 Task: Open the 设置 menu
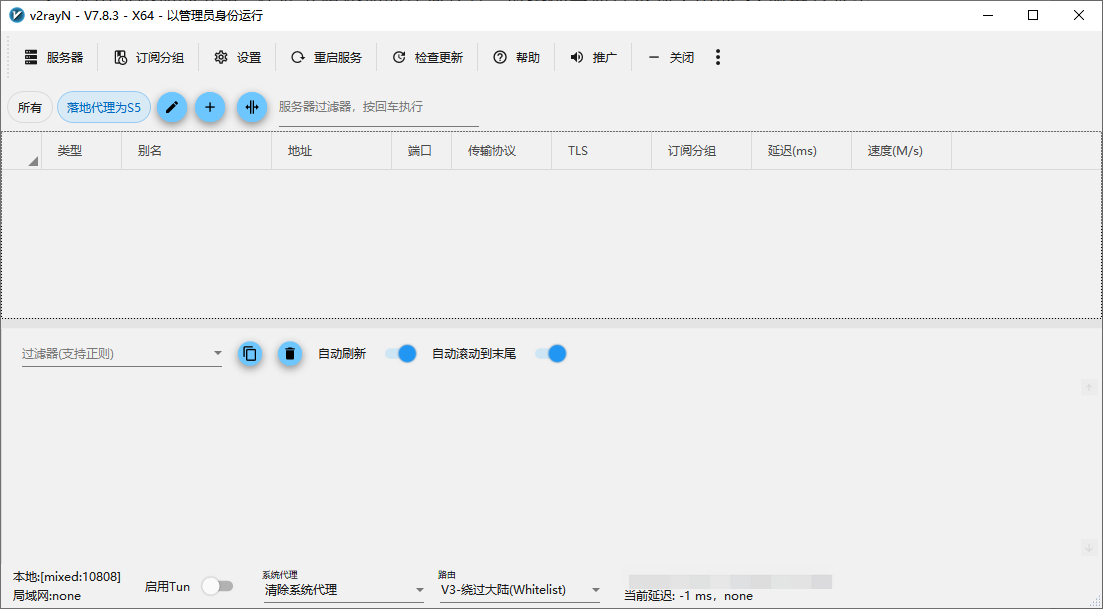[x=237, y=58]
